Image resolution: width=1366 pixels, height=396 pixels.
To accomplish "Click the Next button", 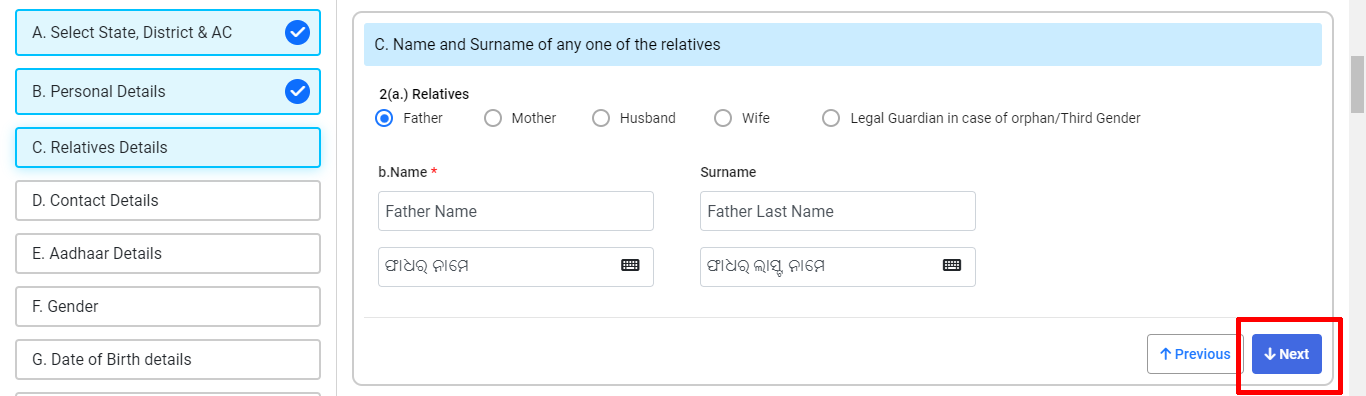I will pyautogui.click(x=1287, y=354).
